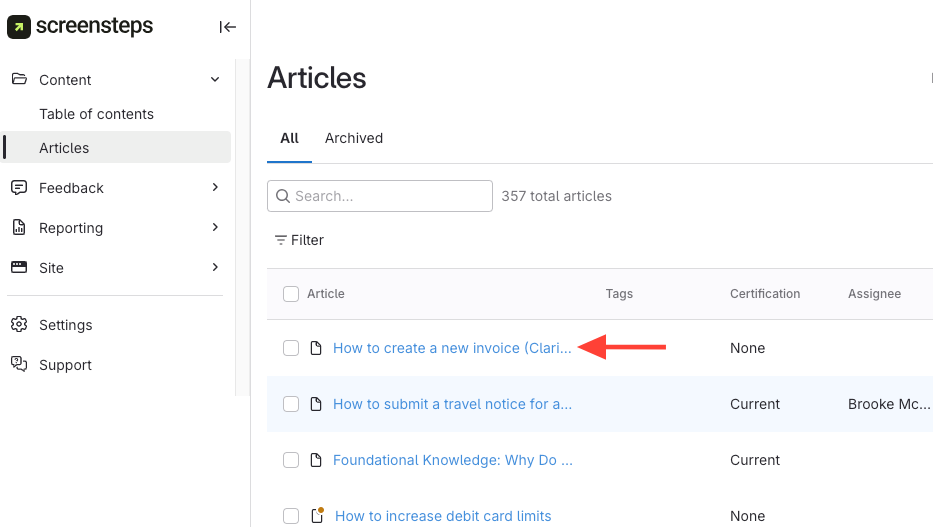
Task: Open the Filter options
Action: [x=299, y=240]
